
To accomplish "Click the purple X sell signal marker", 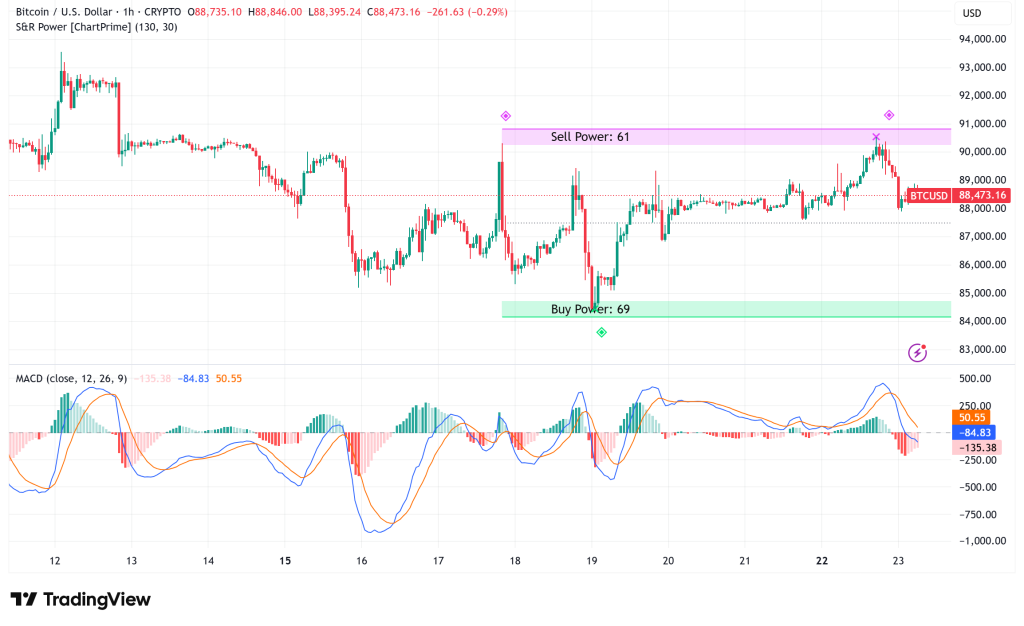I will click(x=876, y=134).
